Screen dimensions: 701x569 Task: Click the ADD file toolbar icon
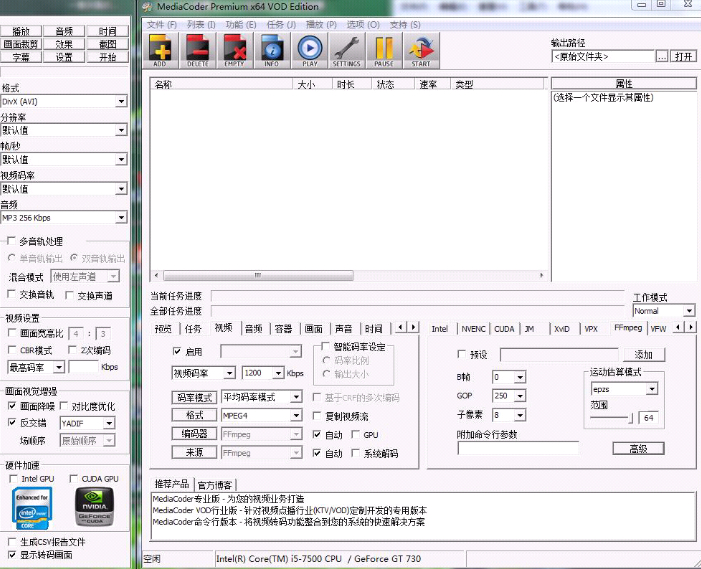click(160, 50)
